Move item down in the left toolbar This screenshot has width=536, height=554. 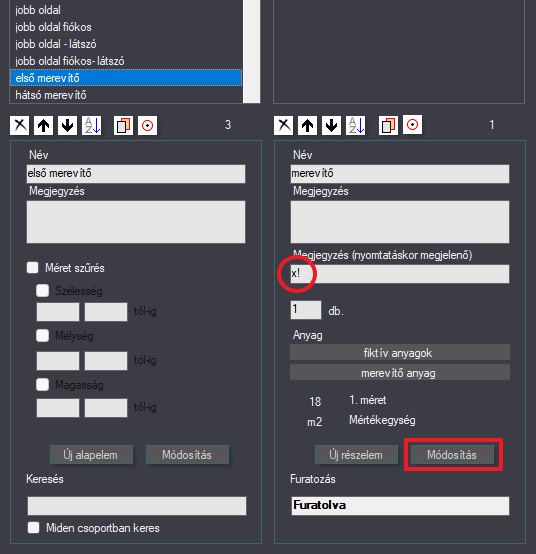(67, 125)
